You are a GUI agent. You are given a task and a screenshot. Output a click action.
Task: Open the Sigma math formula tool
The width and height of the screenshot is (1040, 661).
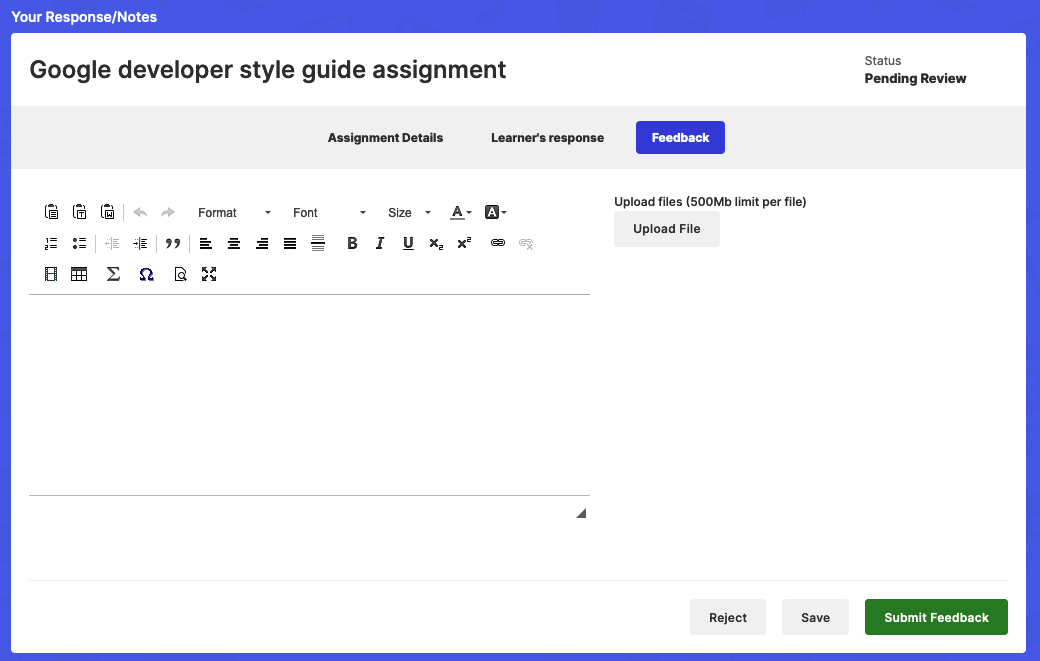click(x=113, y=274)
